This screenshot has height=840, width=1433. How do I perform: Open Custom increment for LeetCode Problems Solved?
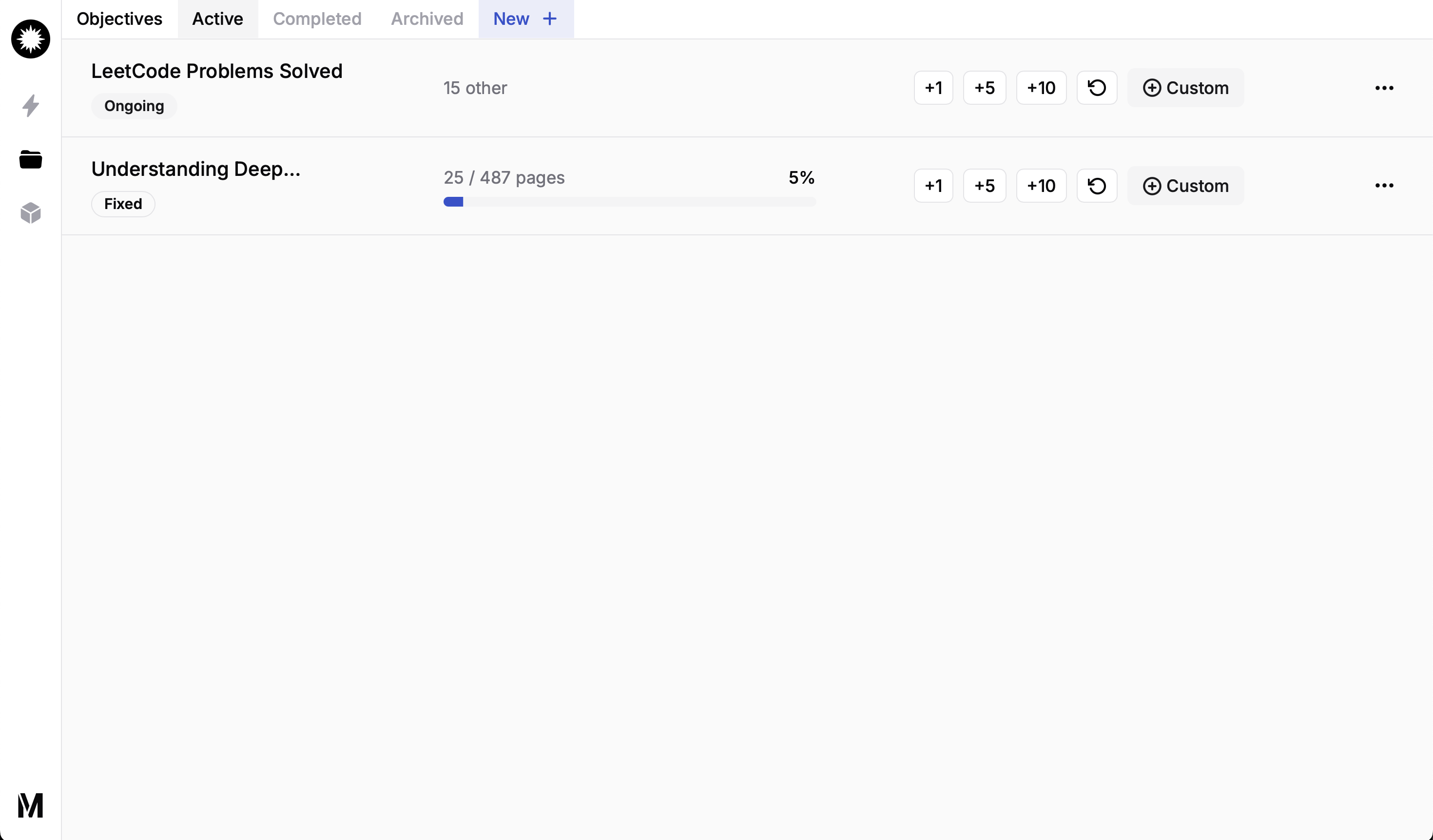(x=1185, y=88)
